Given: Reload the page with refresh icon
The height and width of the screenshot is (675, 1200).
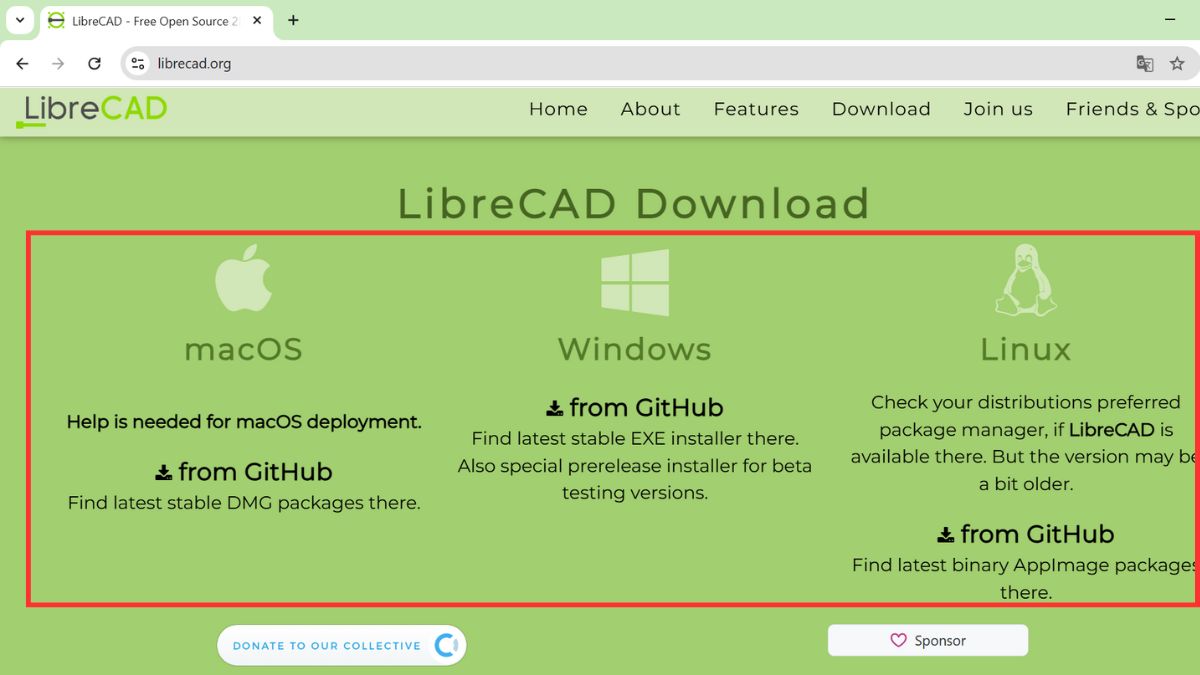Looking at the screenshot, I should pyautogui.click(x=94, y=63).
